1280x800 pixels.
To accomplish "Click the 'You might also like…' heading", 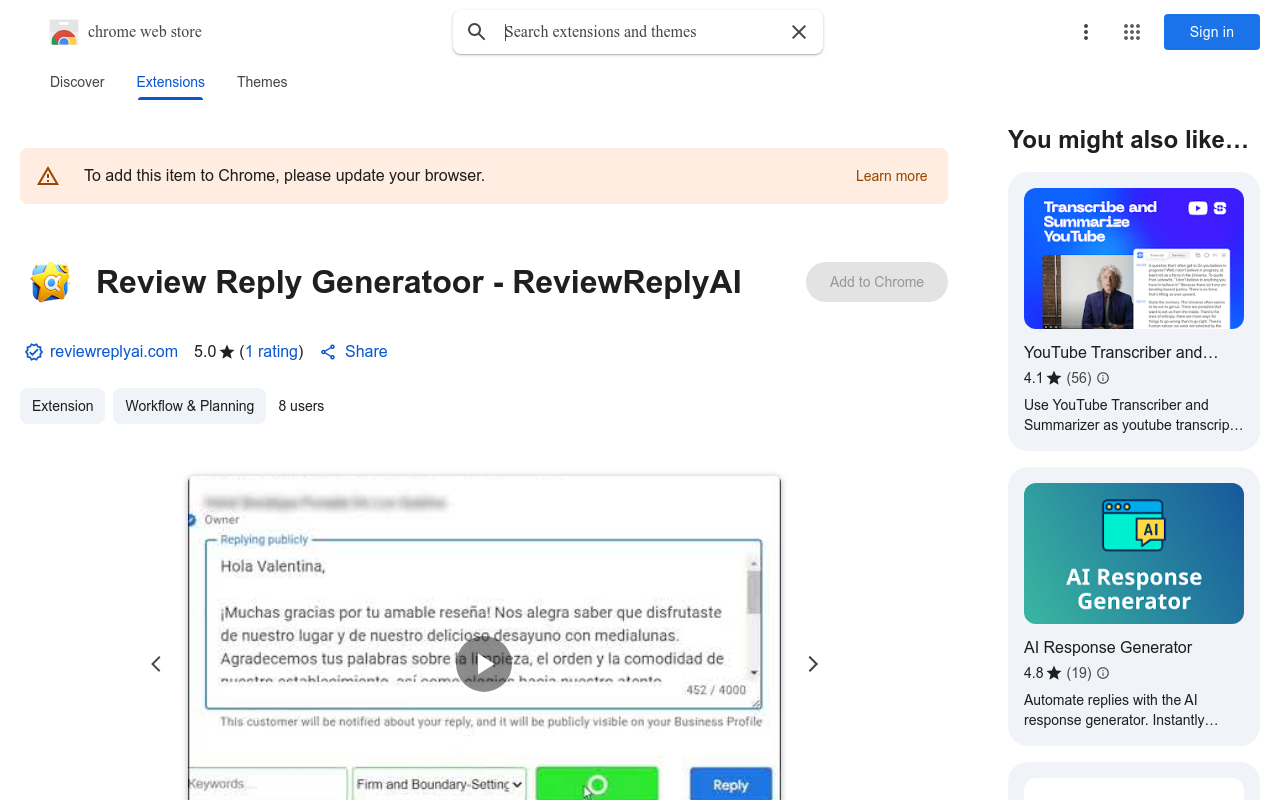I will [x=1128, y=140].
